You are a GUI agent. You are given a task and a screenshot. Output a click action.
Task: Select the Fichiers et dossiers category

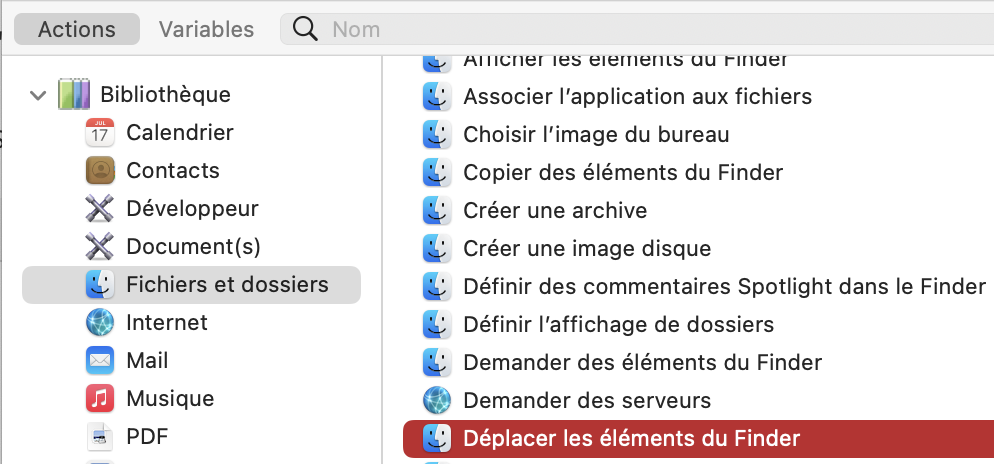tap(227, 285)
